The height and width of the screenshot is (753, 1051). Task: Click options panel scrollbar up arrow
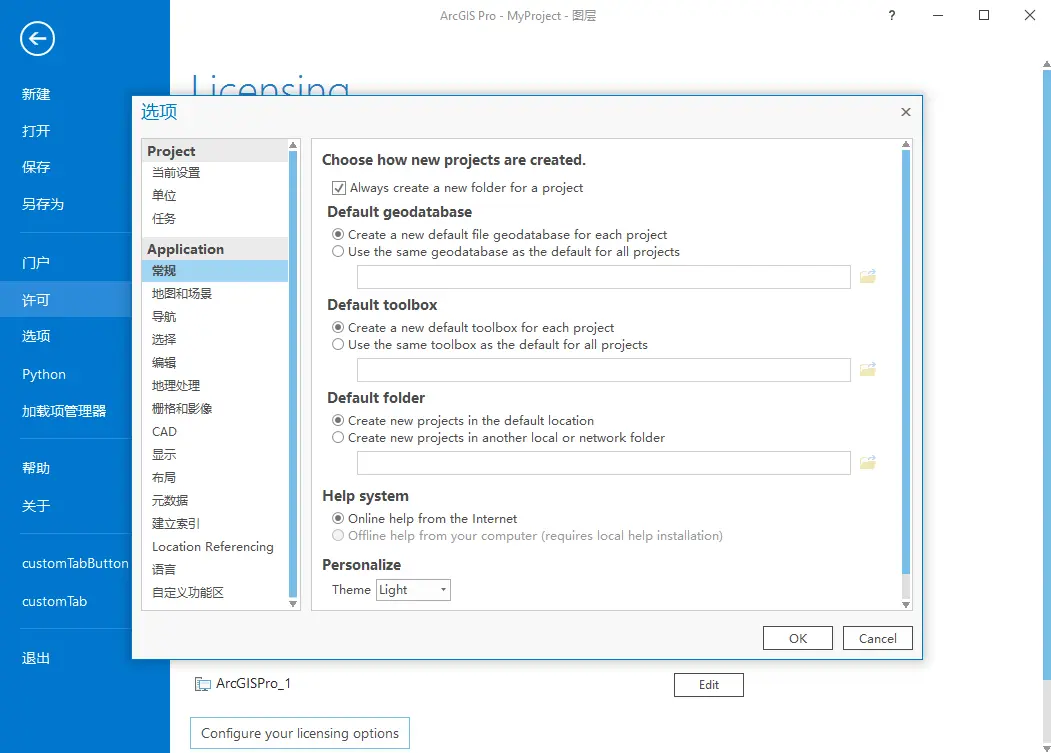(906, 144)
